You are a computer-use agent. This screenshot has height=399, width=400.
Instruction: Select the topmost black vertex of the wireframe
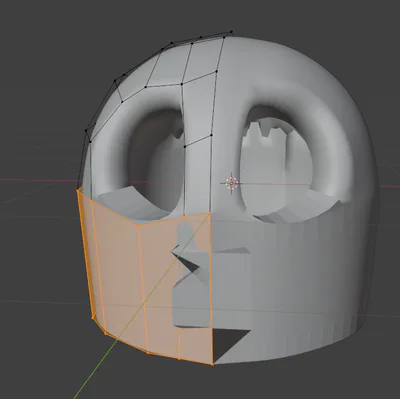[x=232, y=32]
